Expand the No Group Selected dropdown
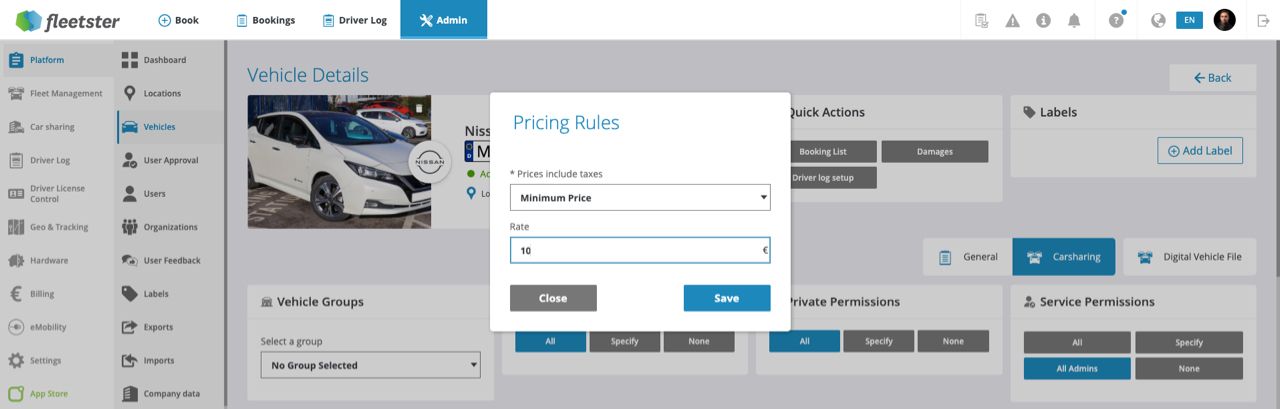Image resolution: width=1280 pixels, height=409 pixels. click(x=370, y=365)
